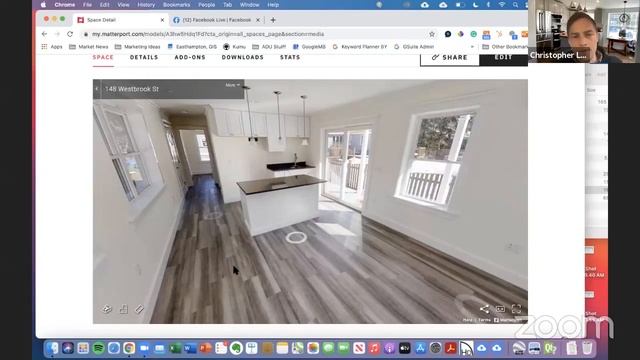640x360 pixels.
Task: Open the App Store from the Dock
Action: tap(420, 348)
